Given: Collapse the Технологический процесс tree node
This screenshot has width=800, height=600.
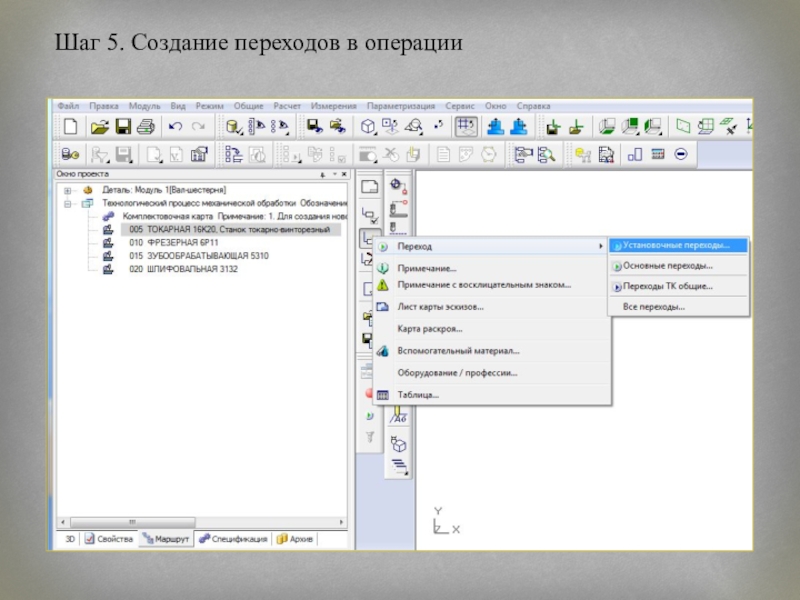Looking at the screenshot, I should point(67,202).
